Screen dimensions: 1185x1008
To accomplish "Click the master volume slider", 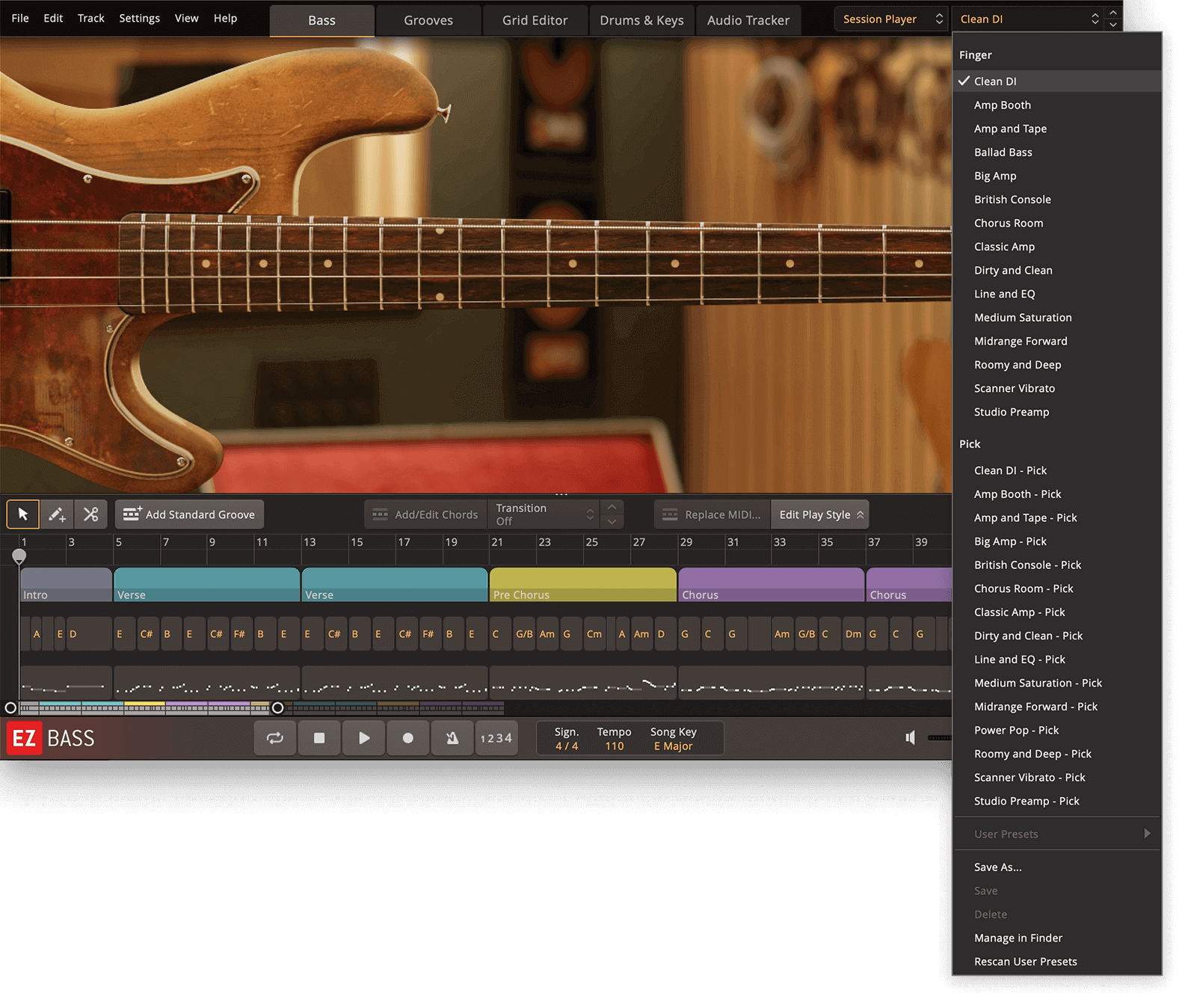I will (x=939, y=738).
